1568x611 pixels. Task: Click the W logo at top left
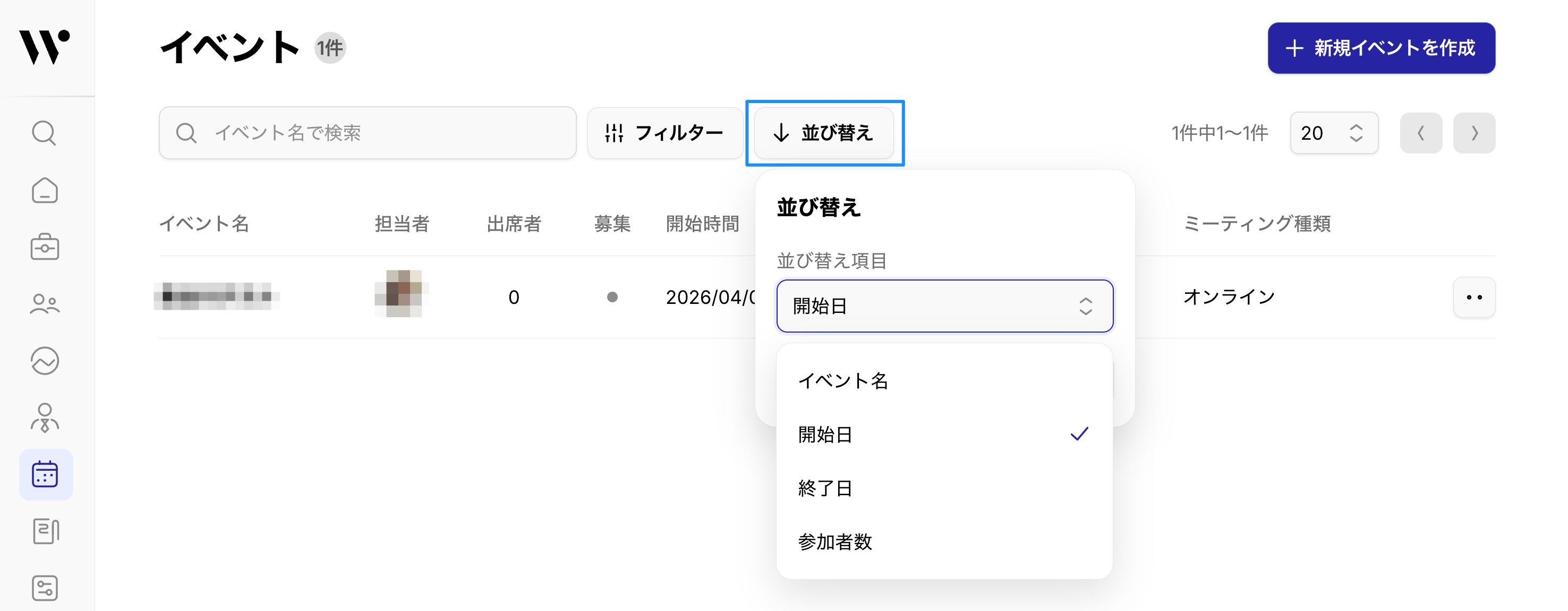point(45,47)
